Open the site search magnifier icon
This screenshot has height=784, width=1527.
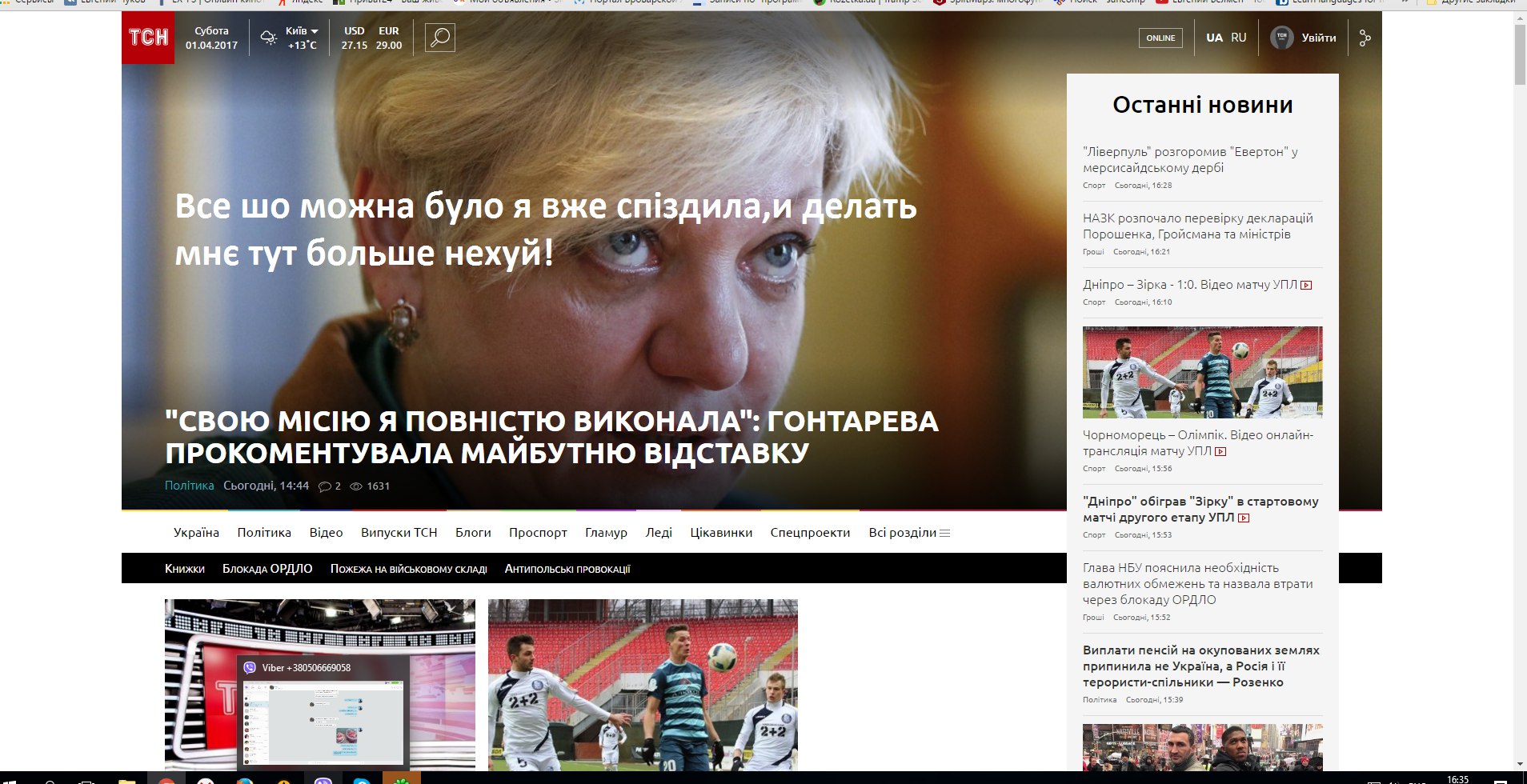click(440, 38)
